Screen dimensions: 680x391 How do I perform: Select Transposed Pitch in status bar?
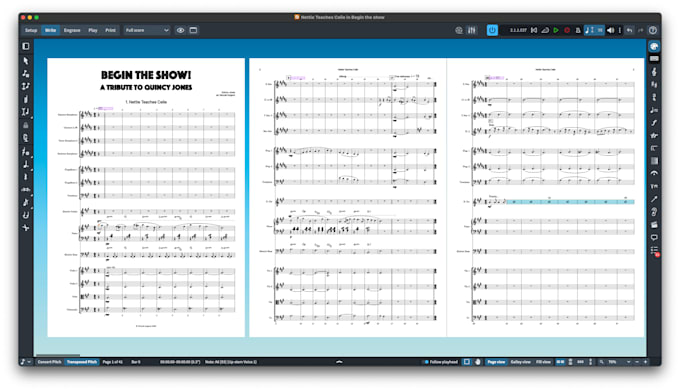(82, 362)
